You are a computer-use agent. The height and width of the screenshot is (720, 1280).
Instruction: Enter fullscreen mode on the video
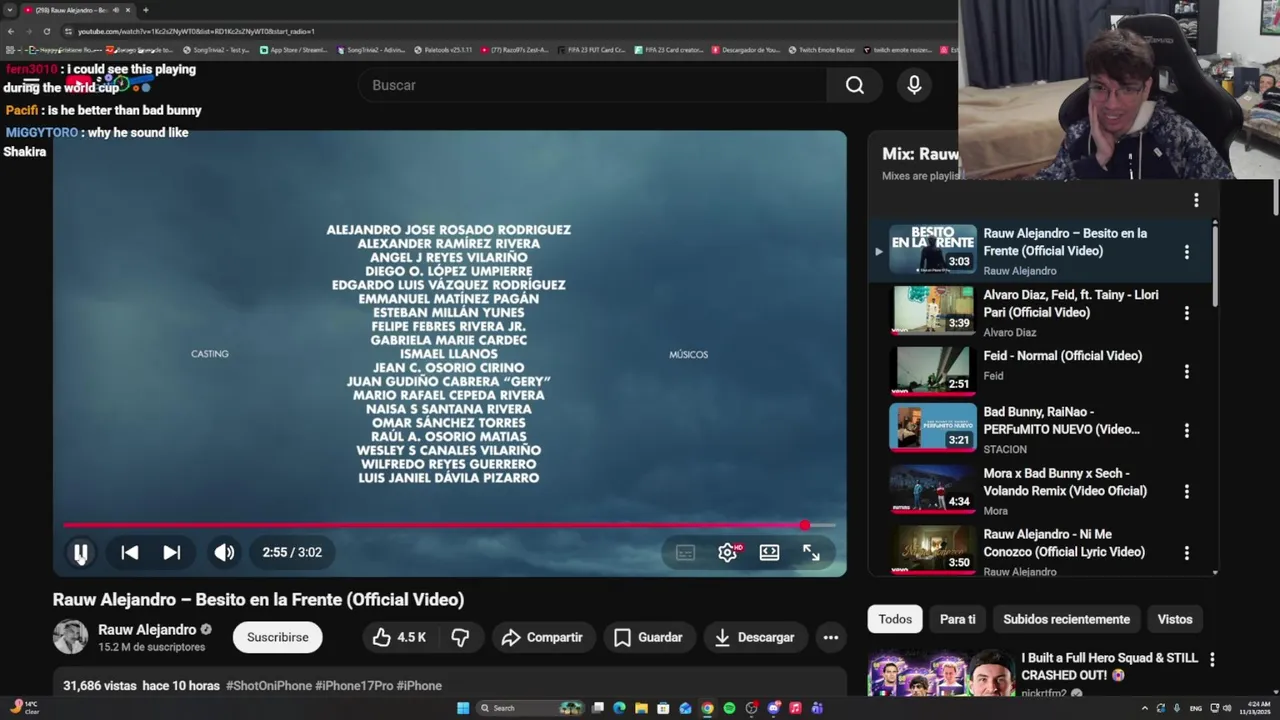click(811, 552)
